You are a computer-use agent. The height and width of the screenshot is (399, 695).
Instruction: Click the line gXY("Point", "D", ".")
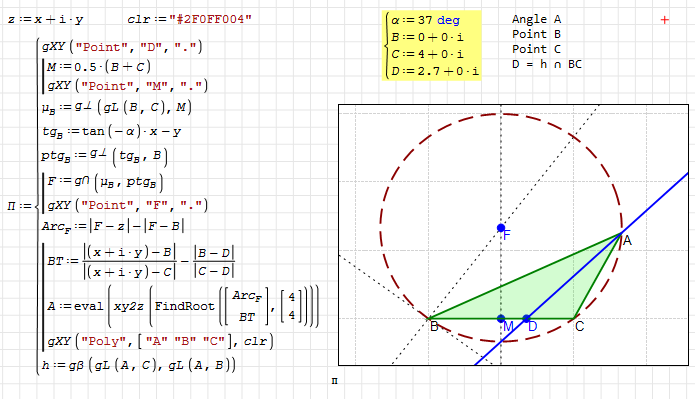[122, 47]
